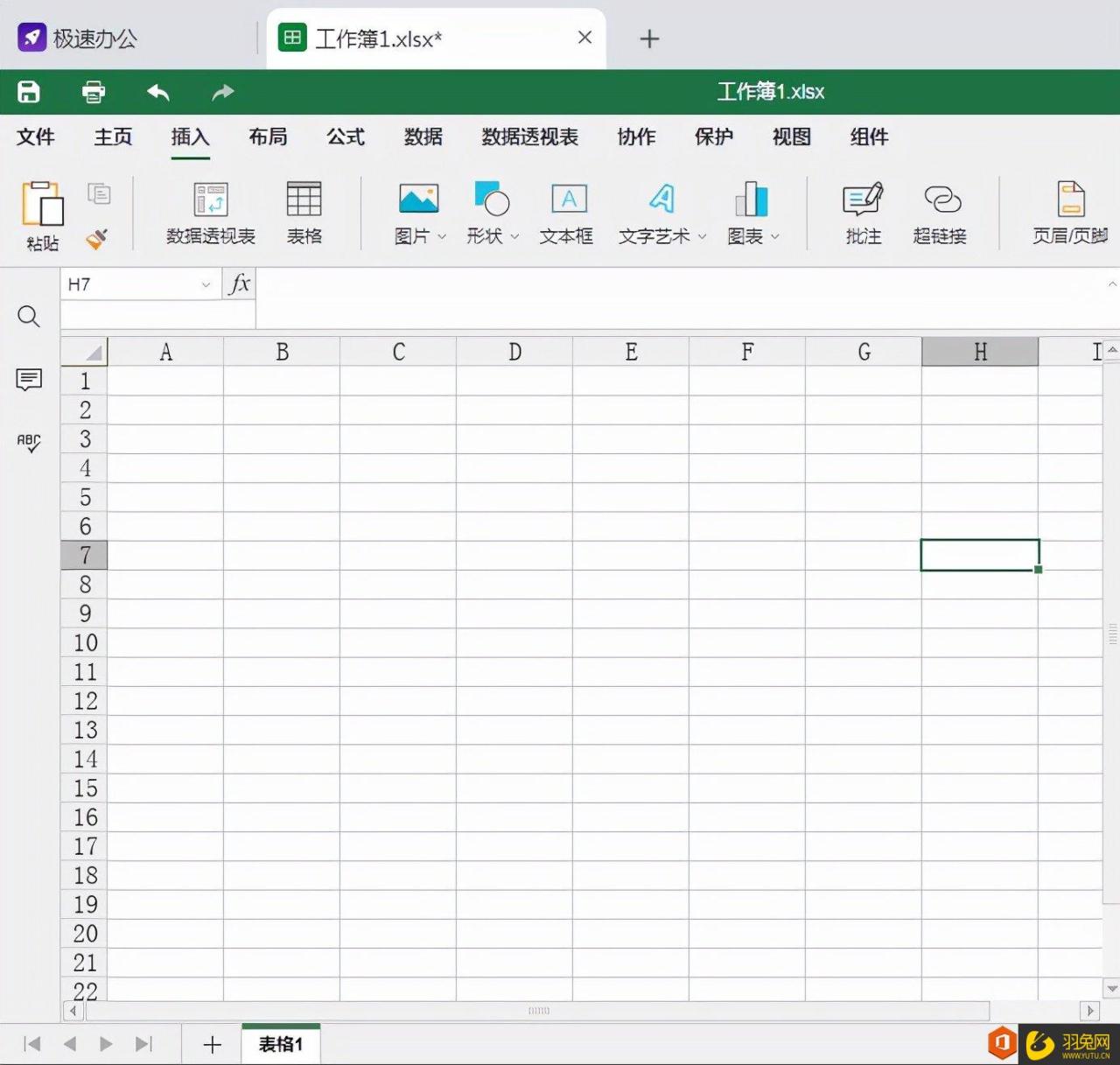Switch to the View (视图) tab
Screen dimensions: 1120x1065
792,137
